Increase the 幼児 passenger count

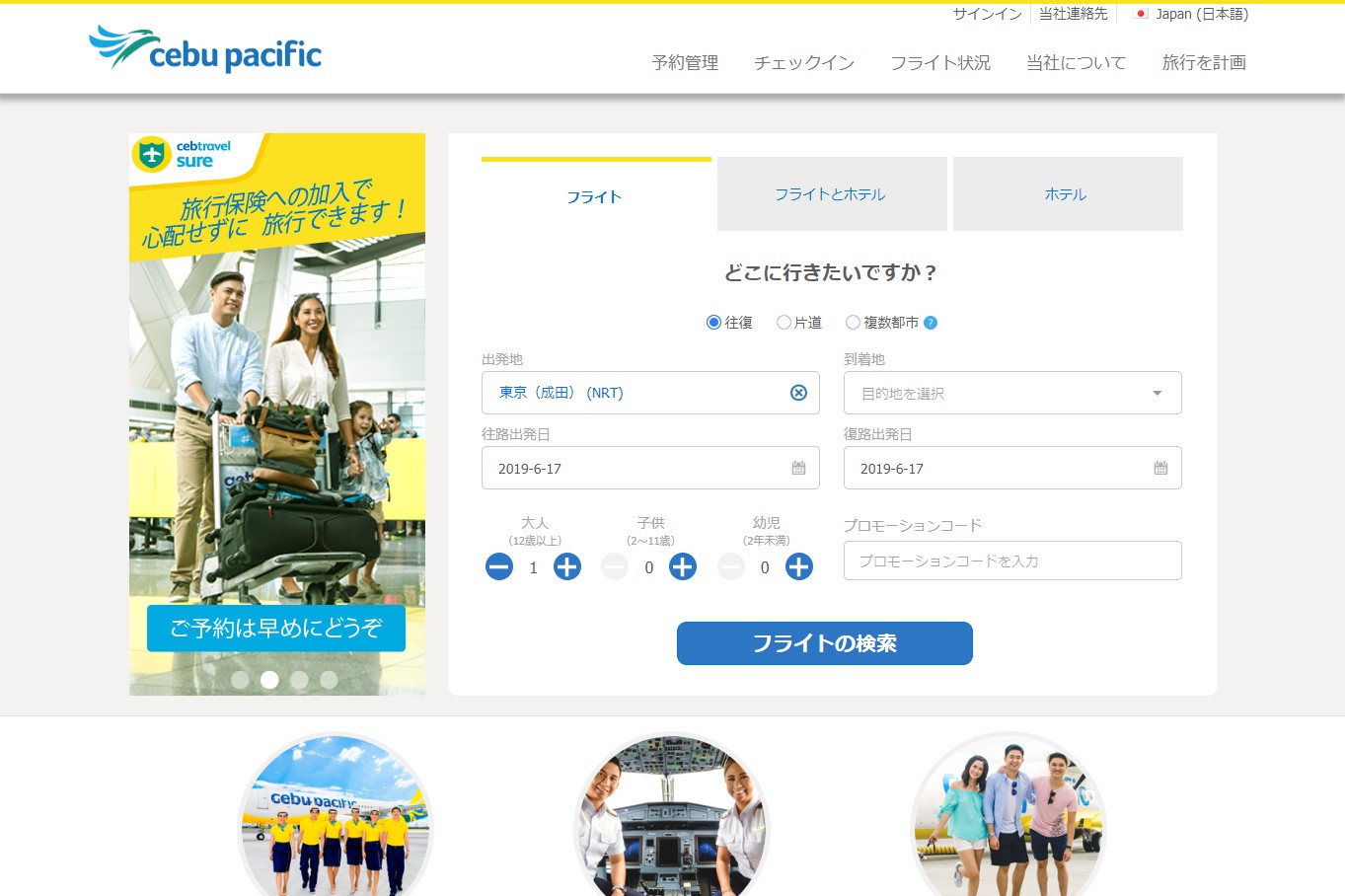tap(798, 566)
